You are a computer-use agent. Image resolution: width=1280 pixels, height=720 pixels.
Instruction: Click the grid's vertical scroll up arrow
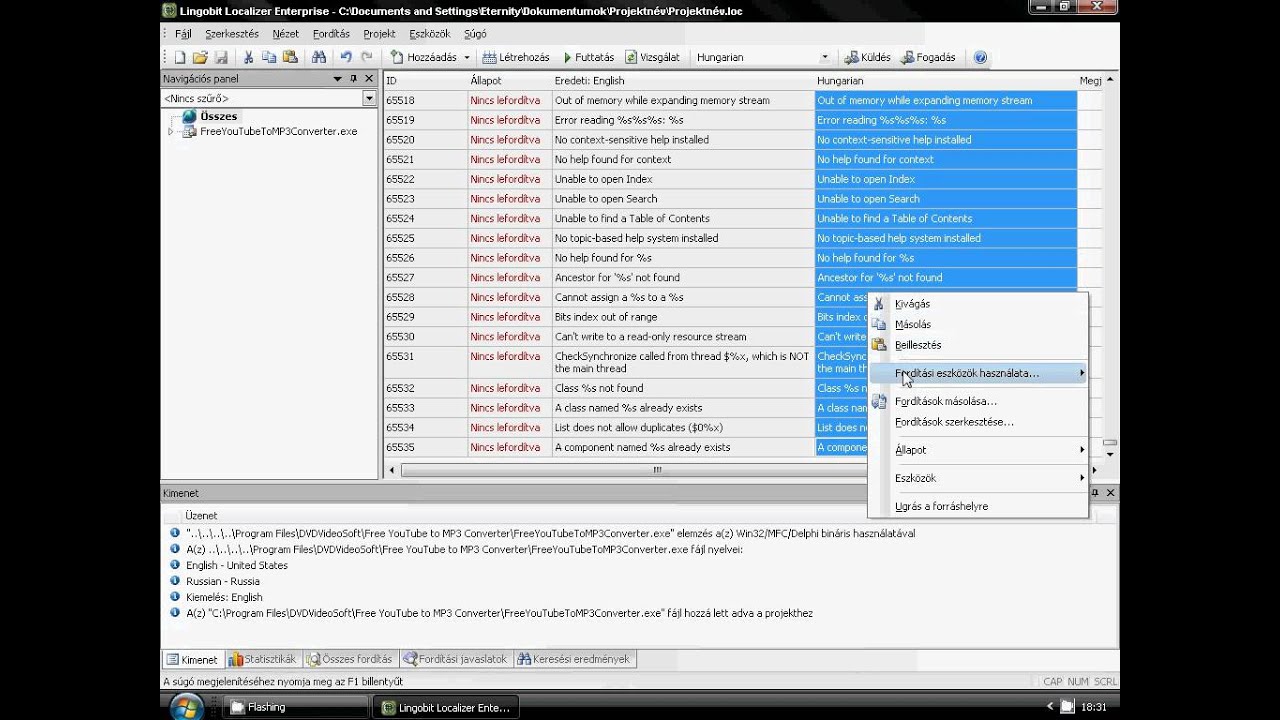pyautogui.click(x=1110, y=80)
